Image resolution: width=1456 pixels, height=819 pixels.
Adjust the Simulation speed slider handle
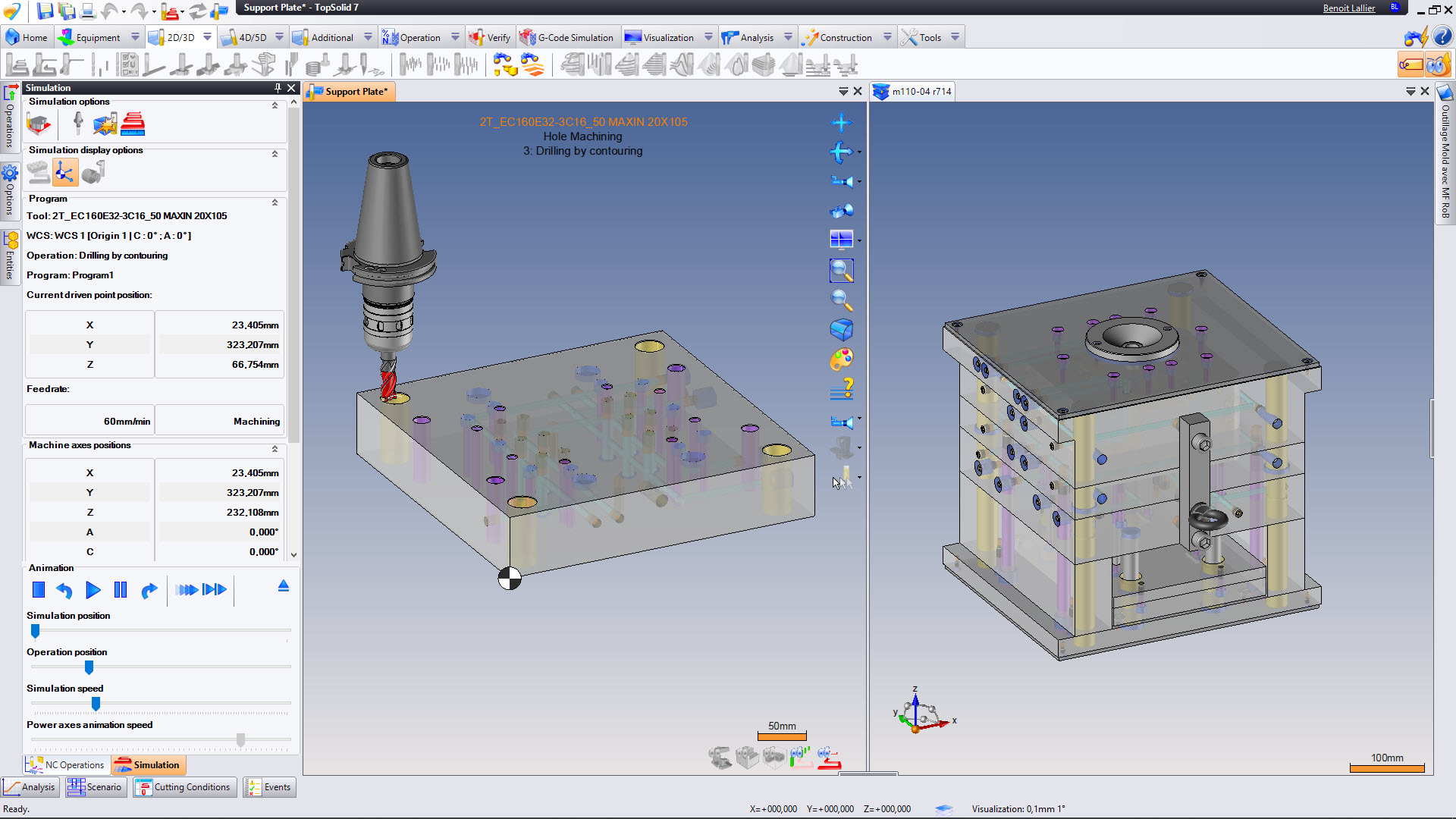[96, 704]
